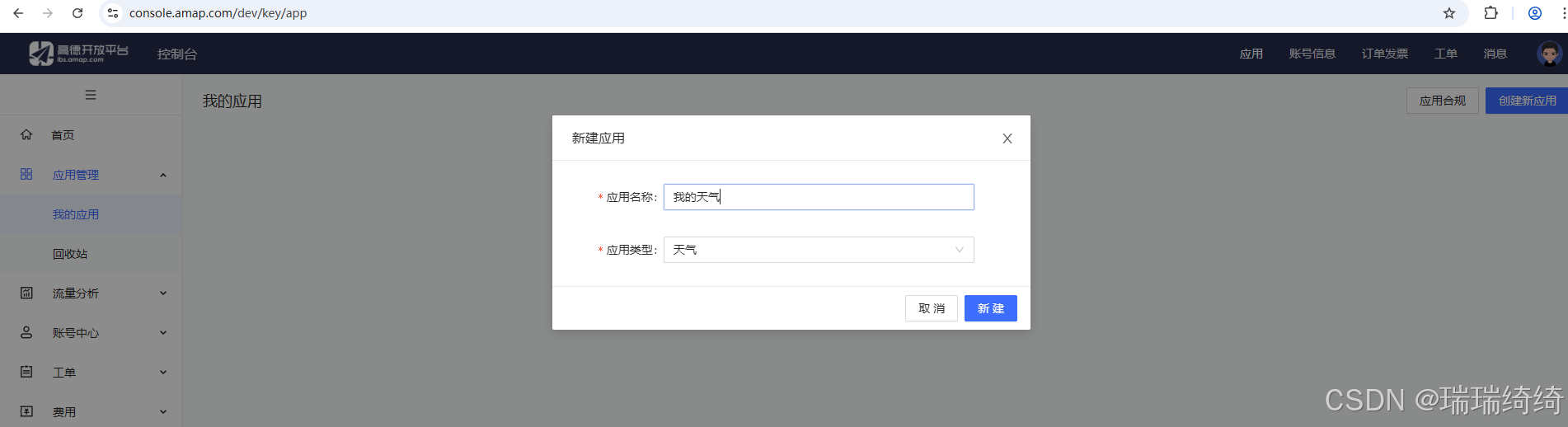1568x427 pixels.
Task: Click the 首页 home icon
Action: pos(26,134)
